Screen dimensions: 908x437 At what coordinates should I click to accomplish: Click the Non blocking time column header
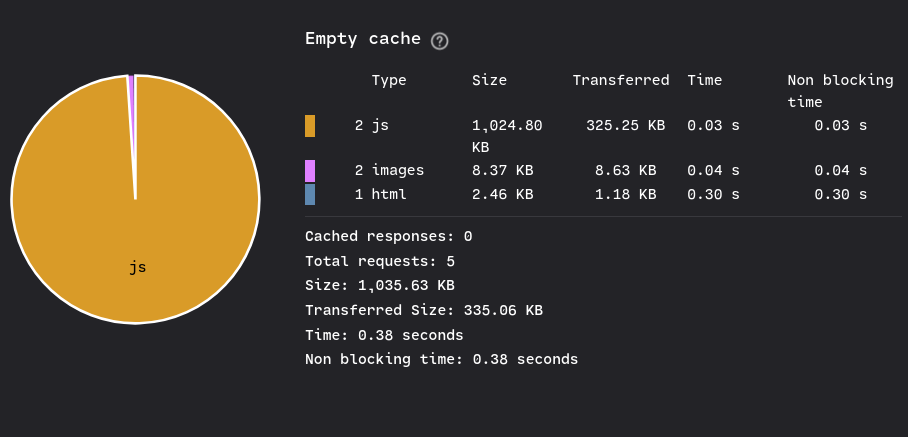click(x=840, y=91)
